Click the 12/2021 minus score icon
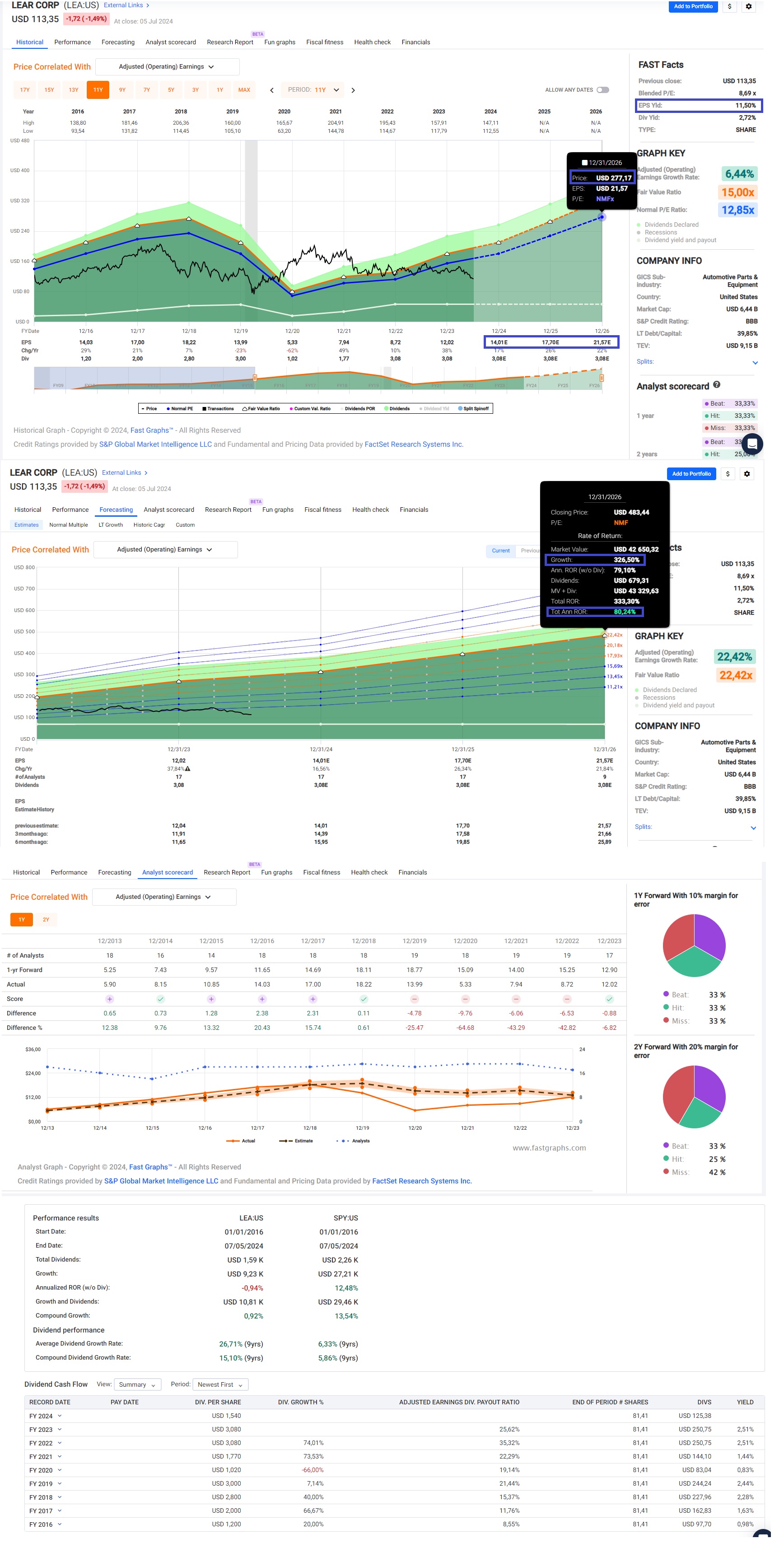This screenshot has height=1543, width=784. pos(516,999)
